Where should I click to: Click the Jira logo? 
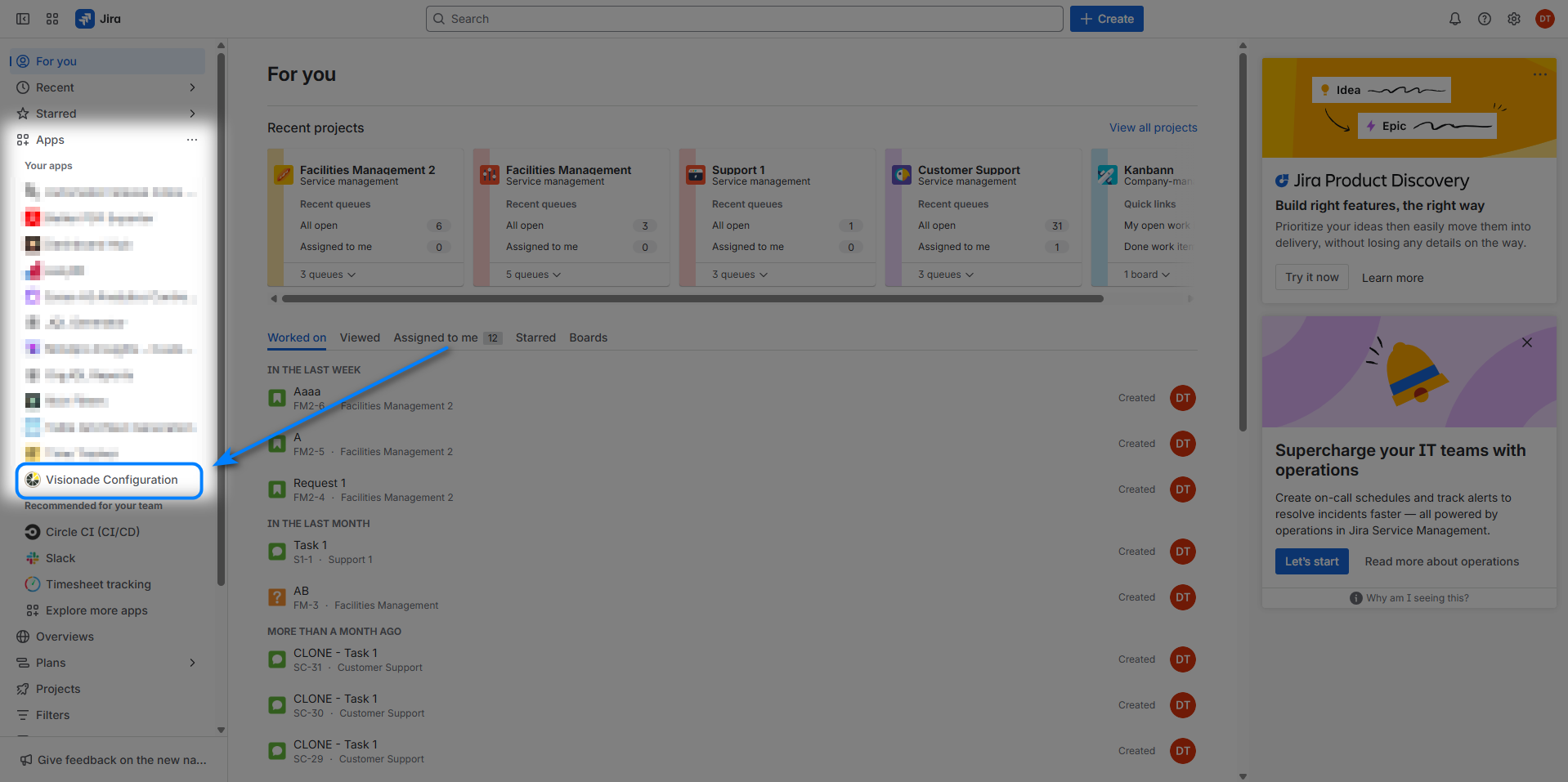(98, 19)
